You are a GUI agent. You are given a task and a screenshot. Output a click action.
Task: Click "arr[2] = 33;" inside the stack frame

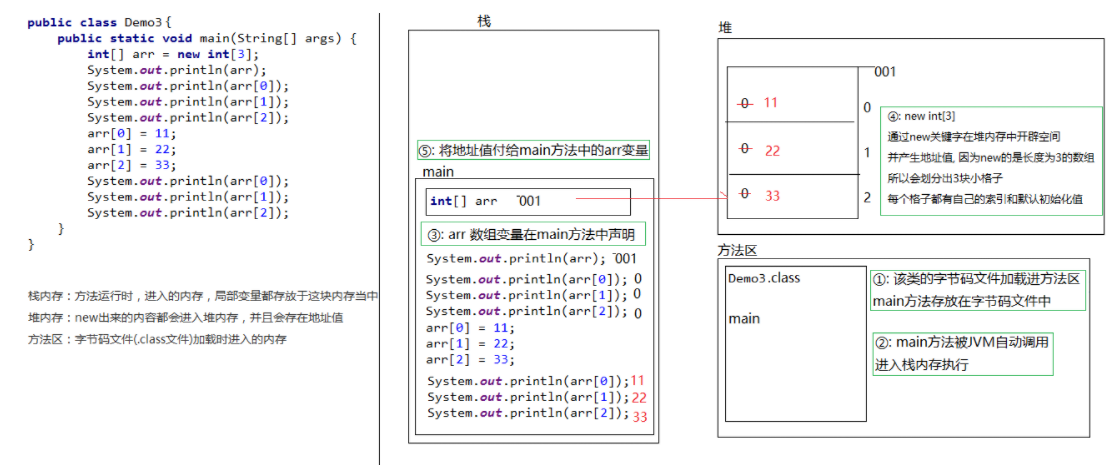(470, 359)
